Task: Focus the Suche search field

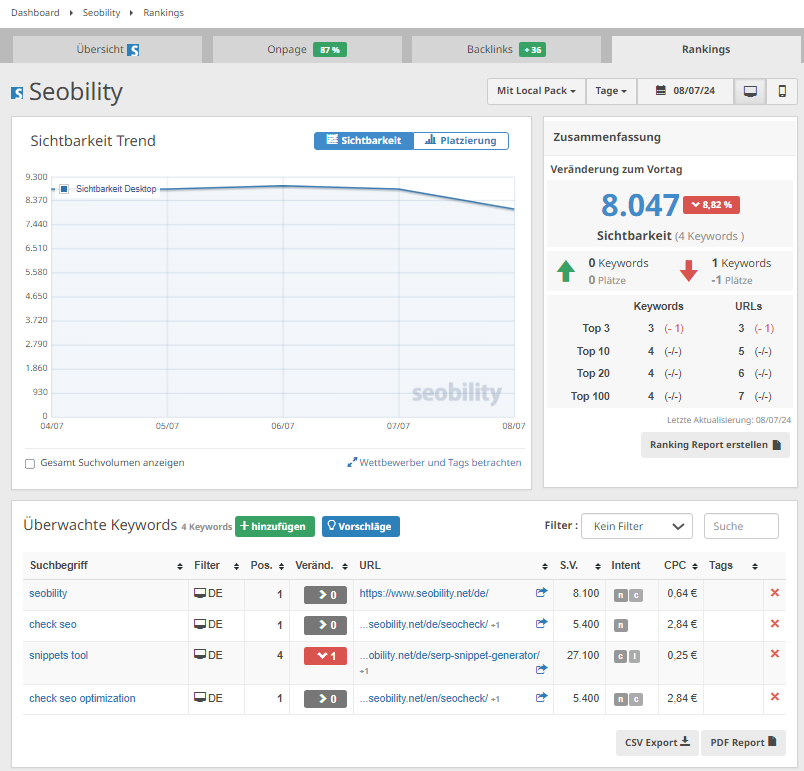Action: (x=741, y=526)
